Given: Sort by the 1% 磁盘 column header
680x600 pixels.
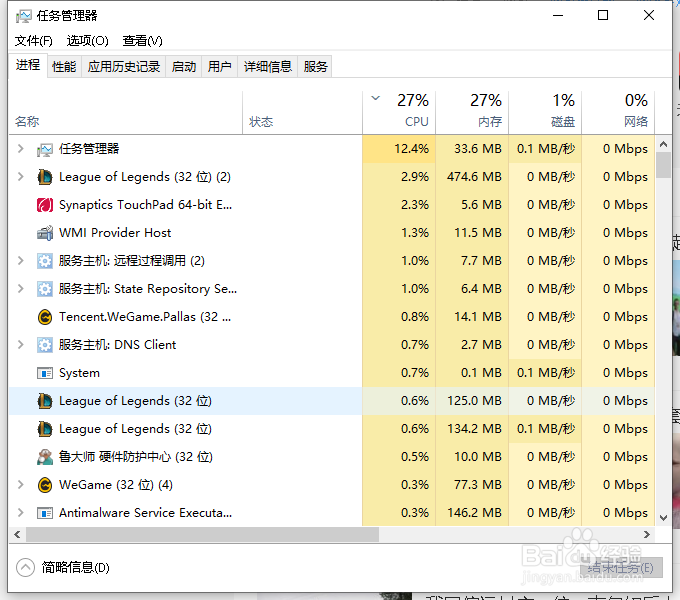Looking at the screenshot, I should coord(545,113).
